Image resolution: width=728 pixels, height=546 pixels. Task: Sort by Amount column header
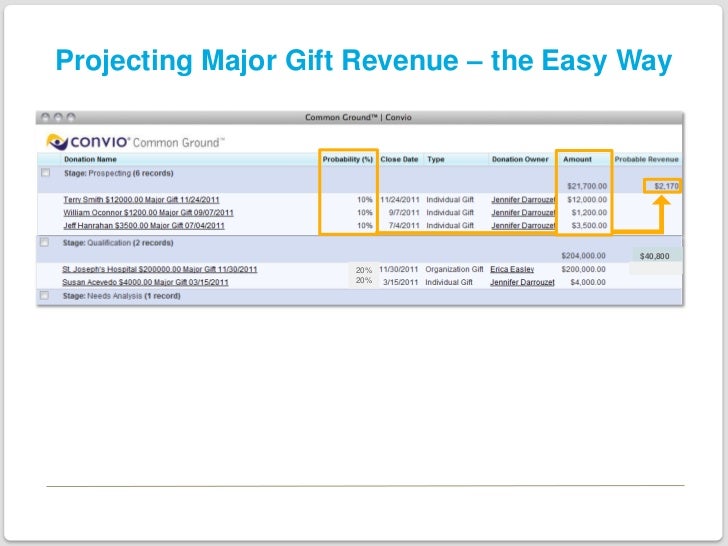pos(577,159)
